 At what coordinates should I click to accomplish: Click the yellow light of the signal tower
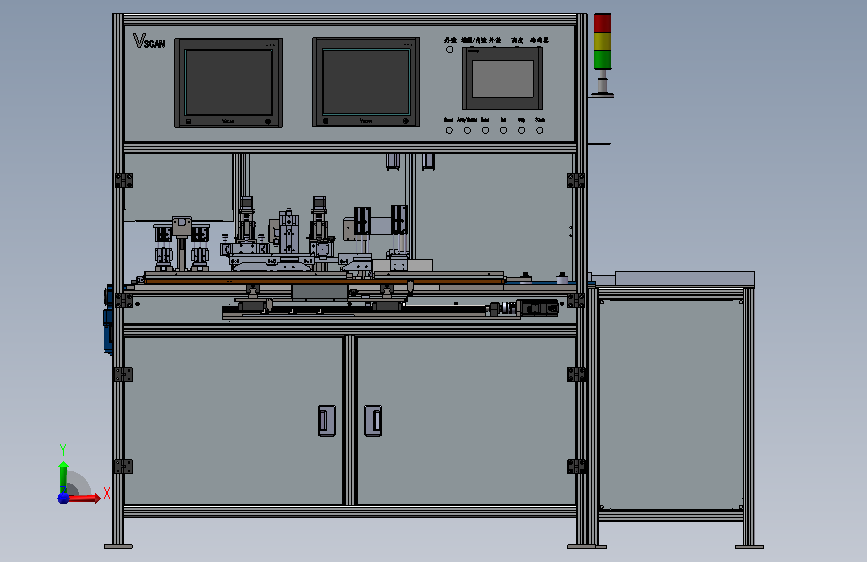[602, 41]
